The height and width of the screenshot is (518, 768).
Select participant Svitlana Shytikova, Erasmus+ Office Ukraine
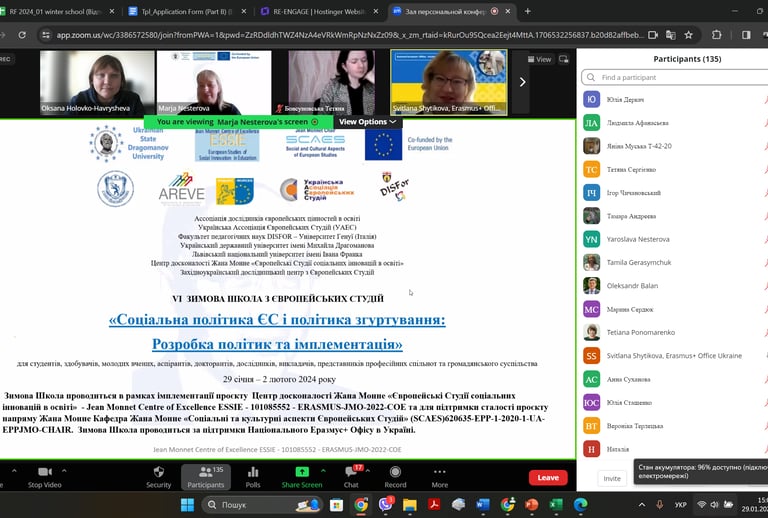tap(675, 355)
